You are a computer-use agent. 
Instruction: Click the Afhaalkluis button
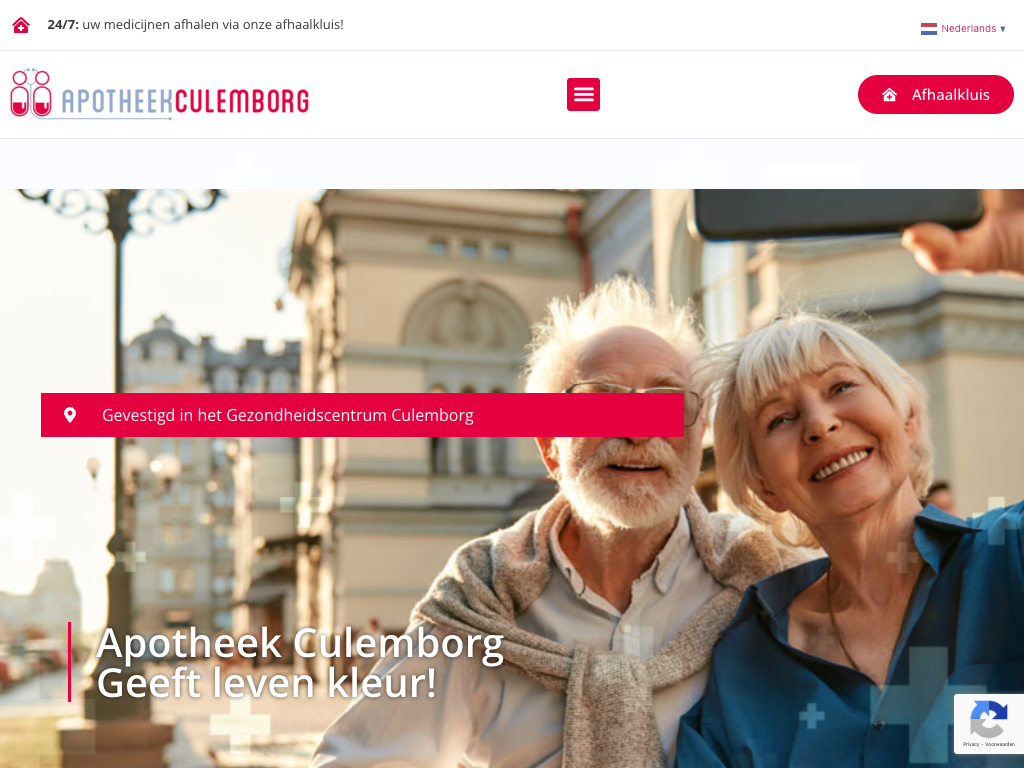[935, 95]
